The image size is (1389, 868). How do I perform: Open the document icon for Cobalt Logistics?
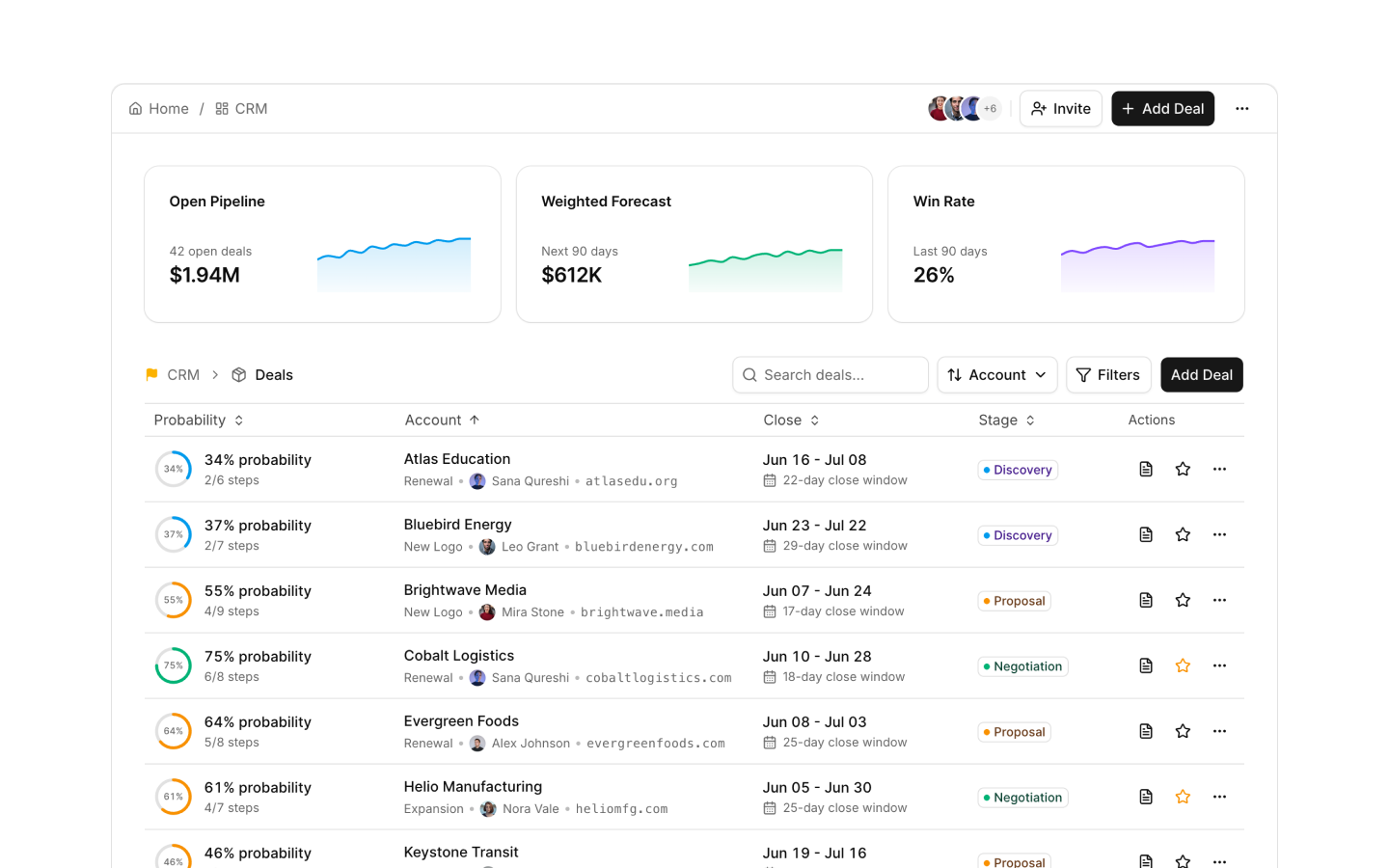coord(1146,665)
